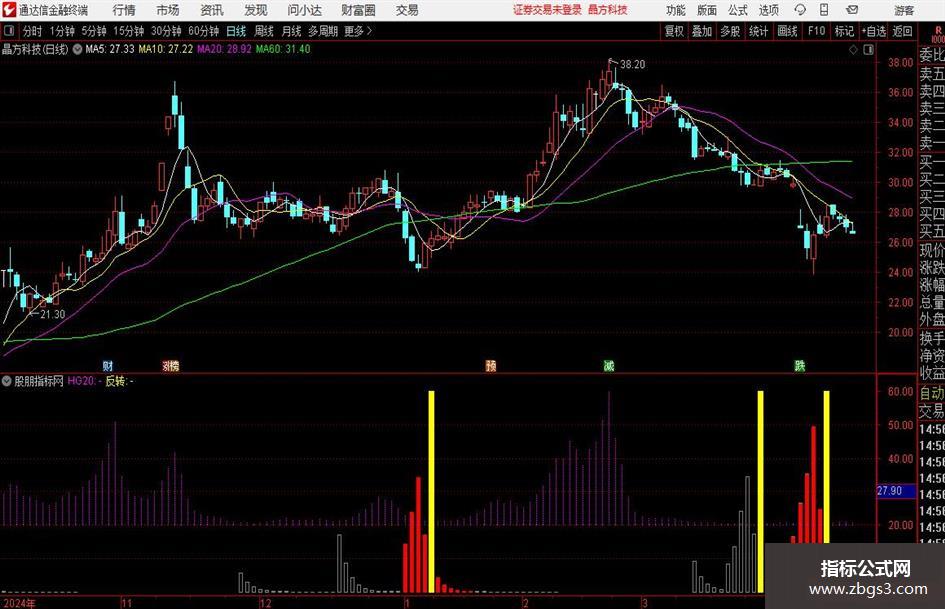Open the 功能 menu
The height and width of the screenshot is (609, 945).
676,10
